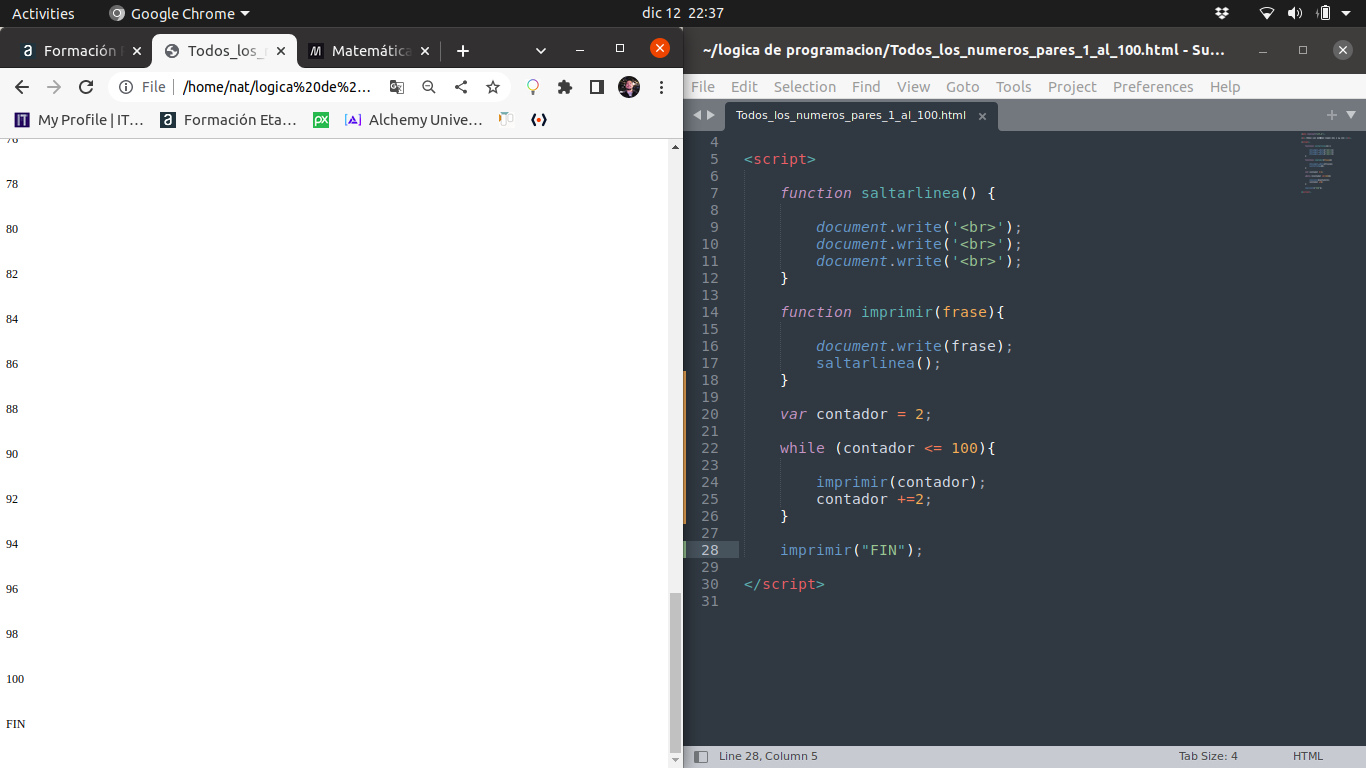Screen dimensions: 1366x768
Task: Open Sublime Tools menu
Action: [x=1013, y=87]
